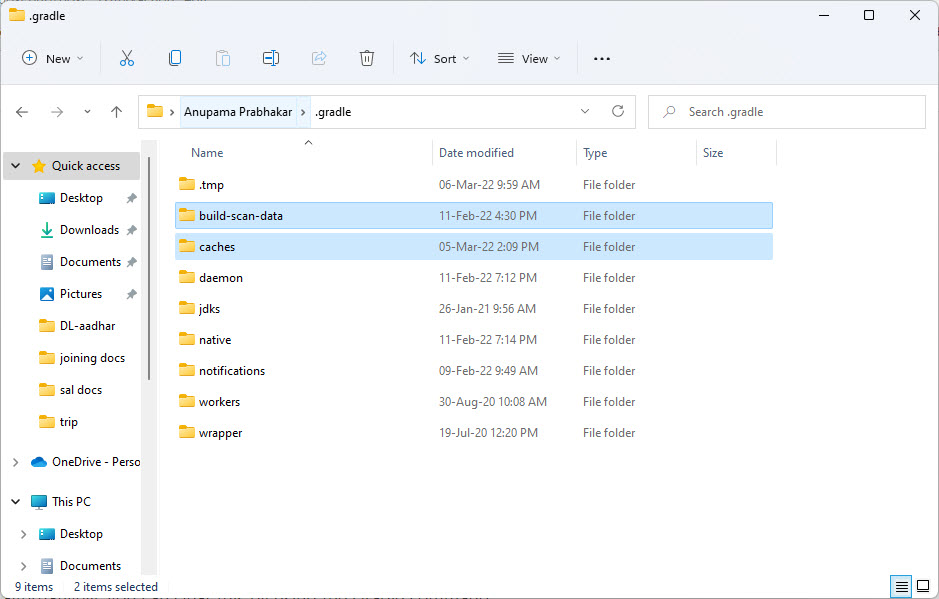Click the date 26-Jan-21 9:56 AM
Viewport: 939px width, 599px height.
[x=487, y=308]
